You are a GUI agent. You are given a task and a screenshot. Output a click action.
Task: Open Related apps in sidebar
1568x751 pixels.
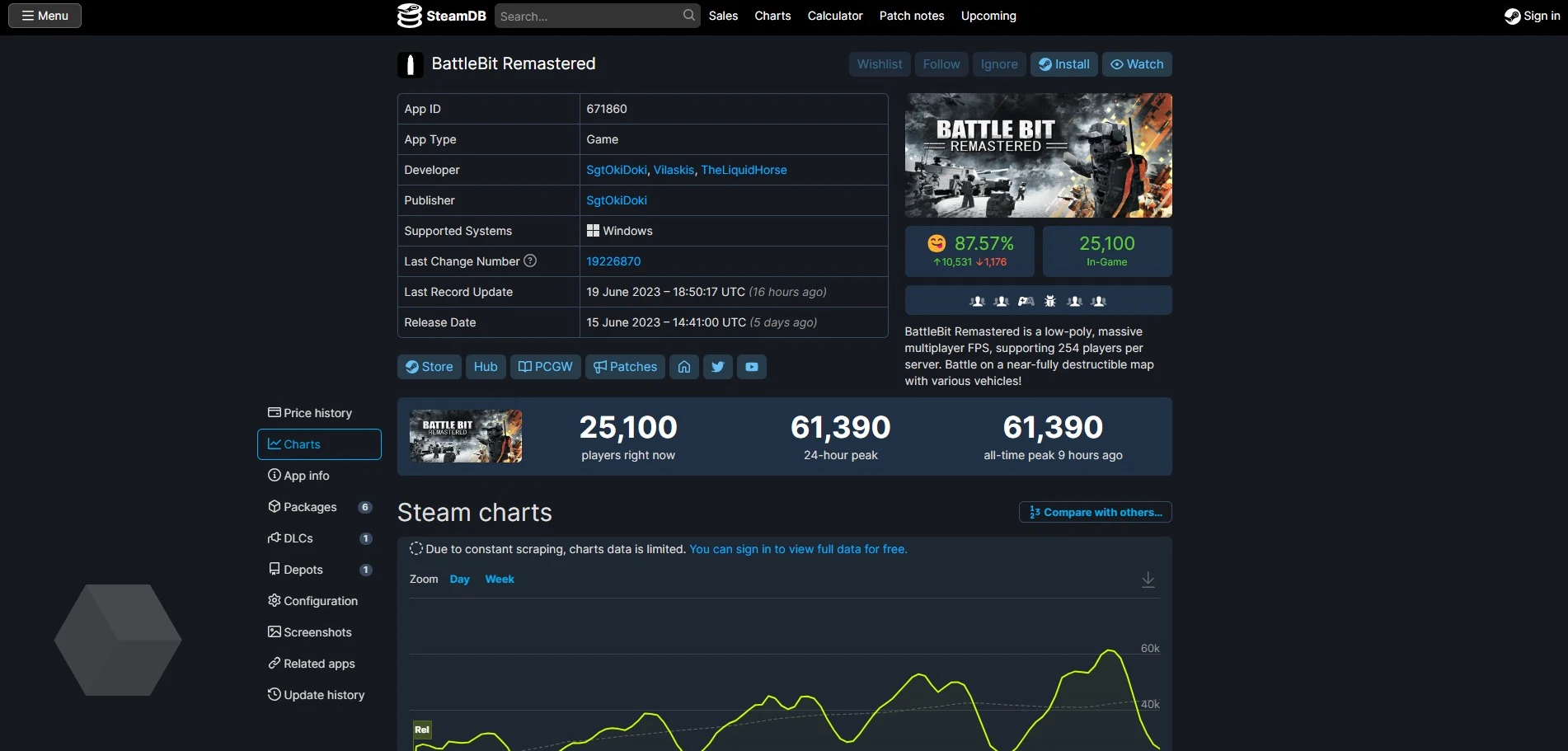coord(318,664)
